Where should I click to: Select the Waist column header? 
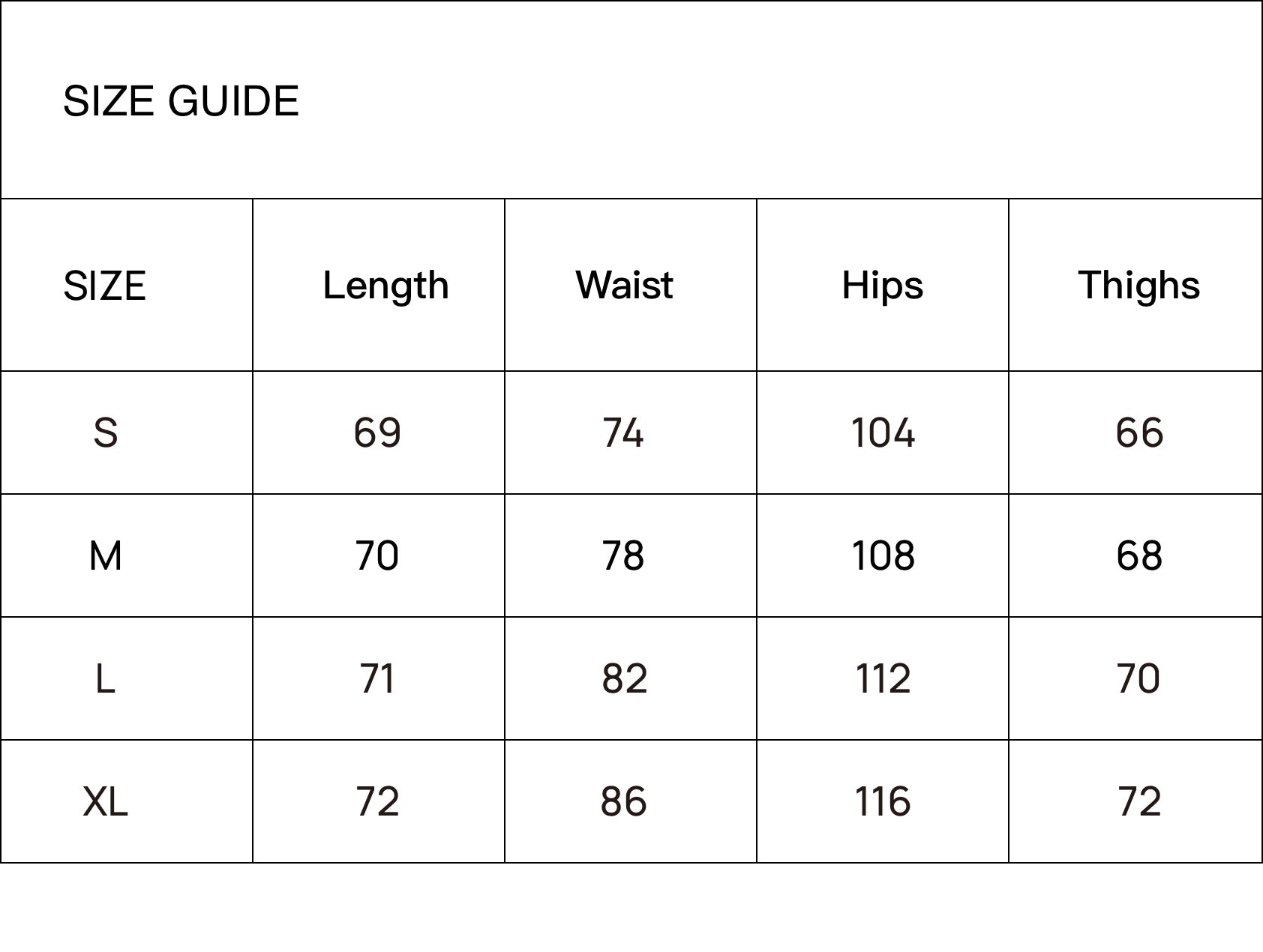pos(624,286)
